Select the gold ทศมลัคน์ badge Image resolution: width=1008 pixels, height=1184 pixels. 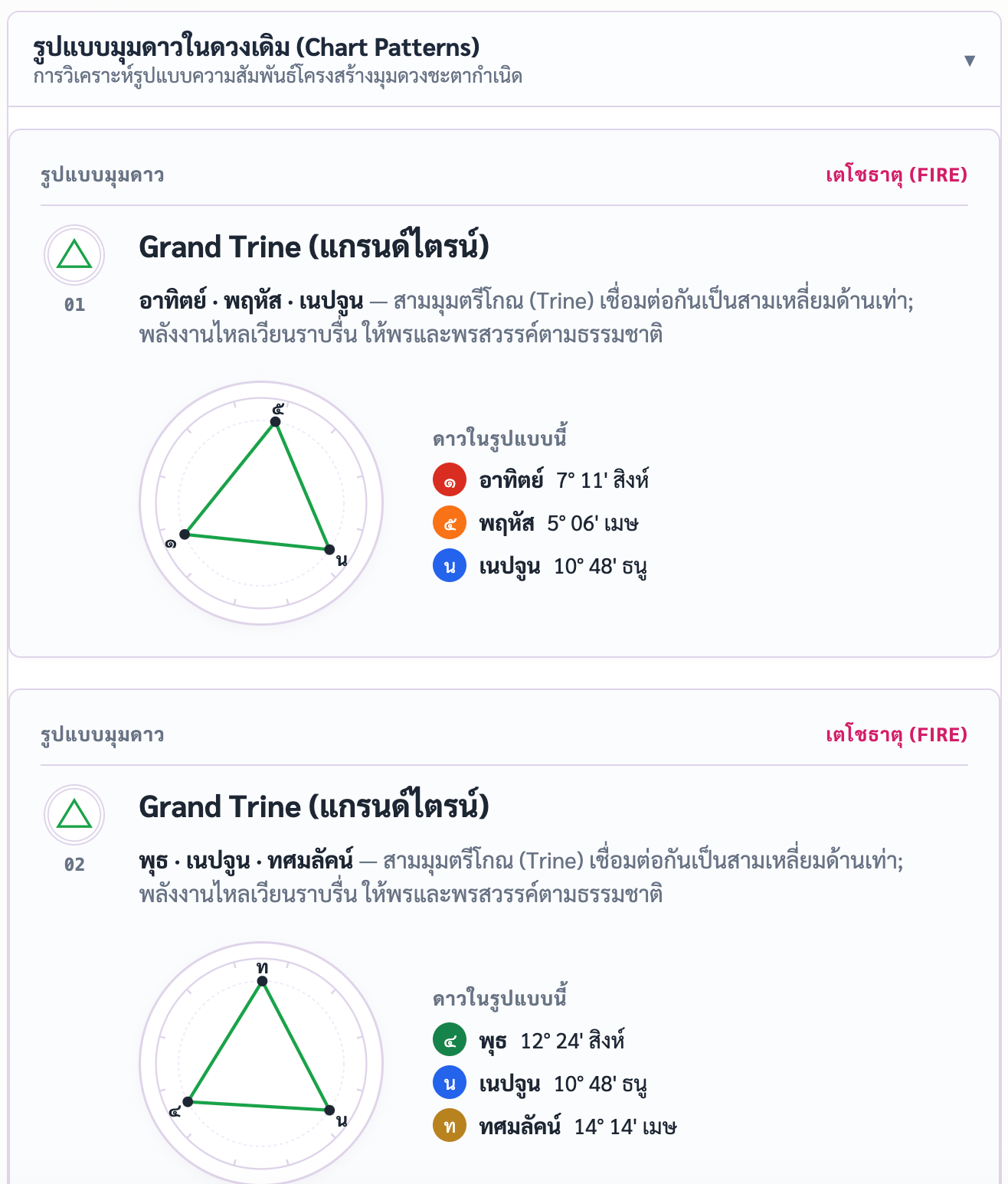(450, 1126)
